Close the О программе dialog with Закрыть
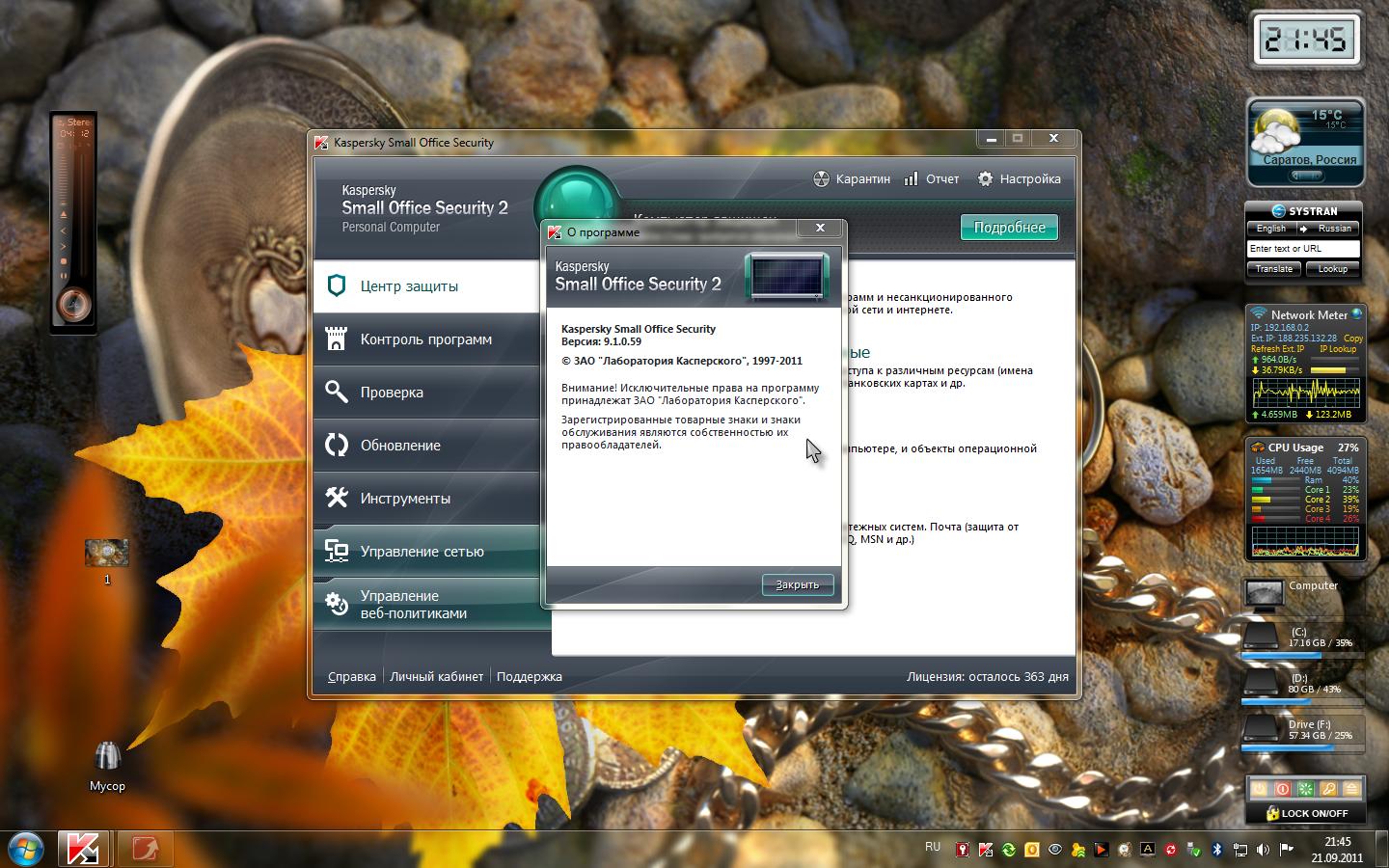 pyautogui.click(x=798, y=584)
